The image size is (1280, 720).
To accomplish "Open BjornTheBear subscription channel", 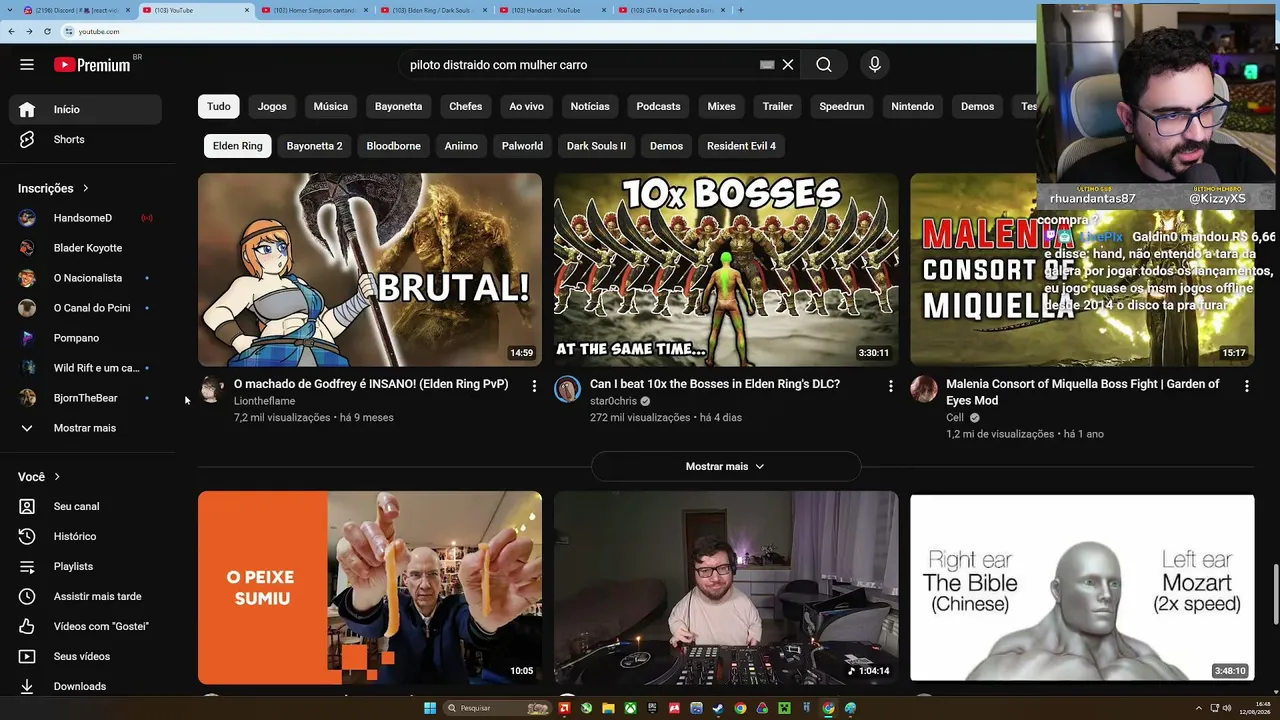I will click(85, 398).
